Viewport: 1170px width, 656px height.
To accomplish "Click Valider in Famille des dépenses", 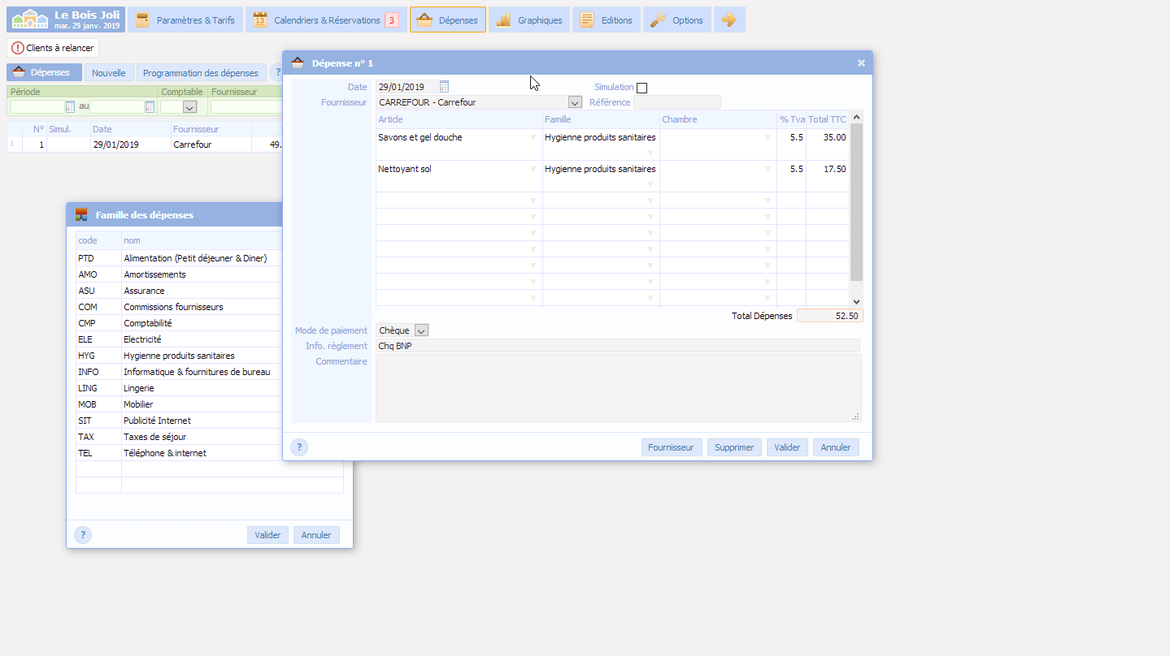I will pos(267,535).
